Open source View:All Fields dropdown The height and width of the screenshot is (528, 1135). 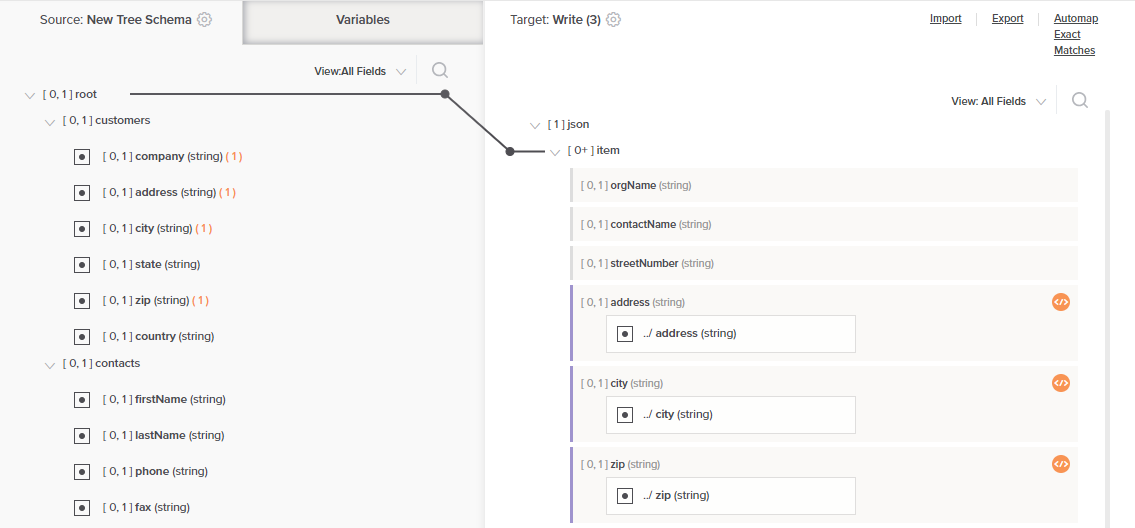tap(360, 71)
